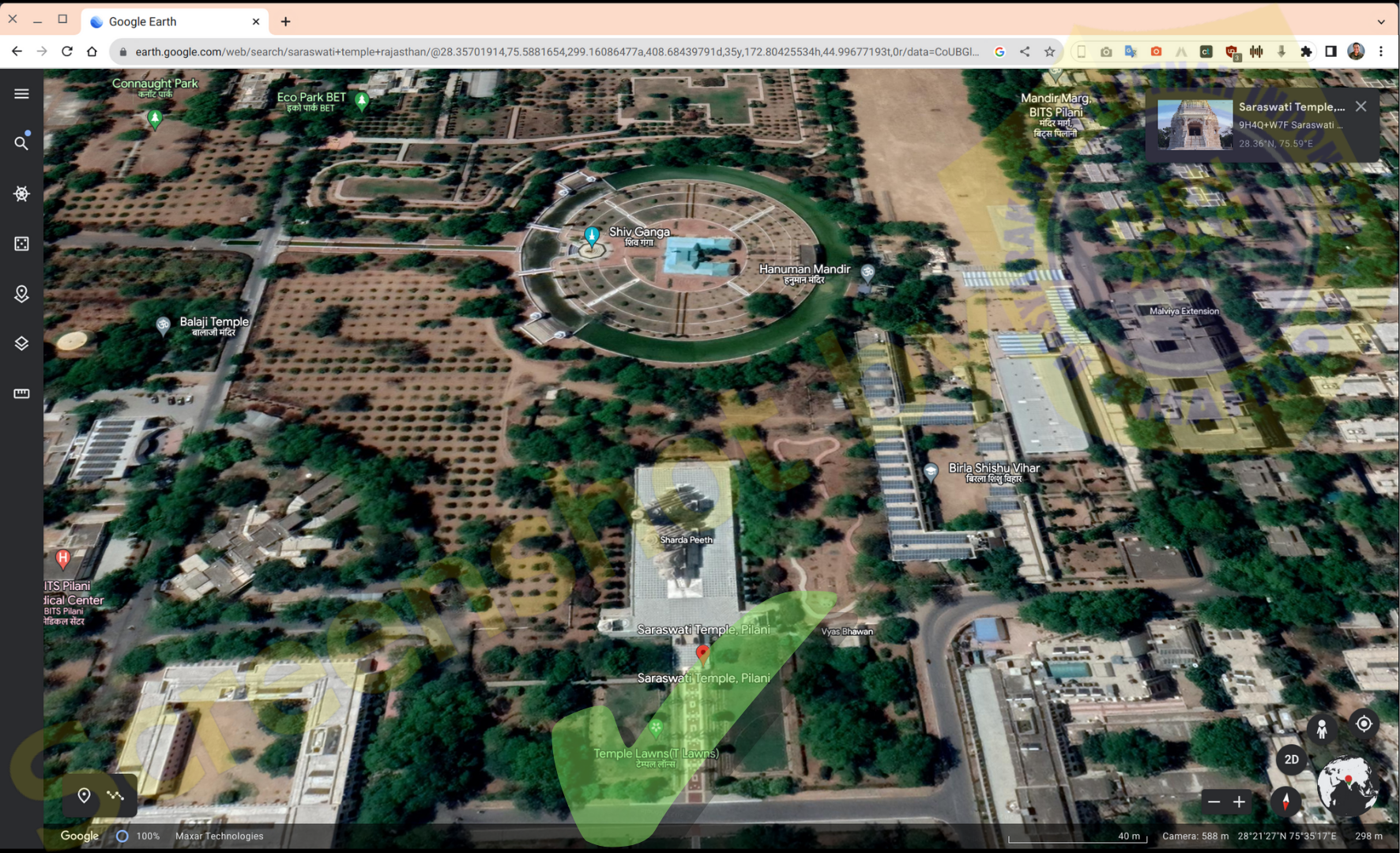
Task: Click the Google icon in address bar
Action: click(999, 51)
